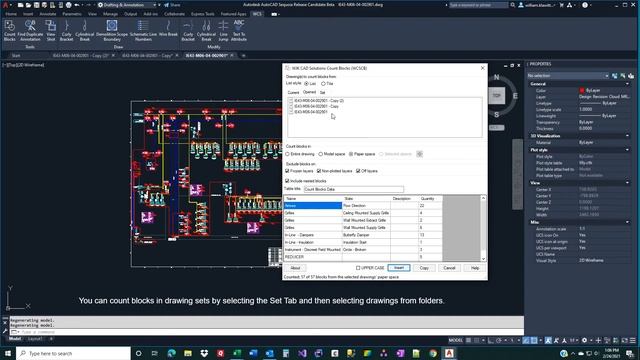640x360 pixels.
Task: Select the Line Jump modify tool
Action: tap(223, 31)
